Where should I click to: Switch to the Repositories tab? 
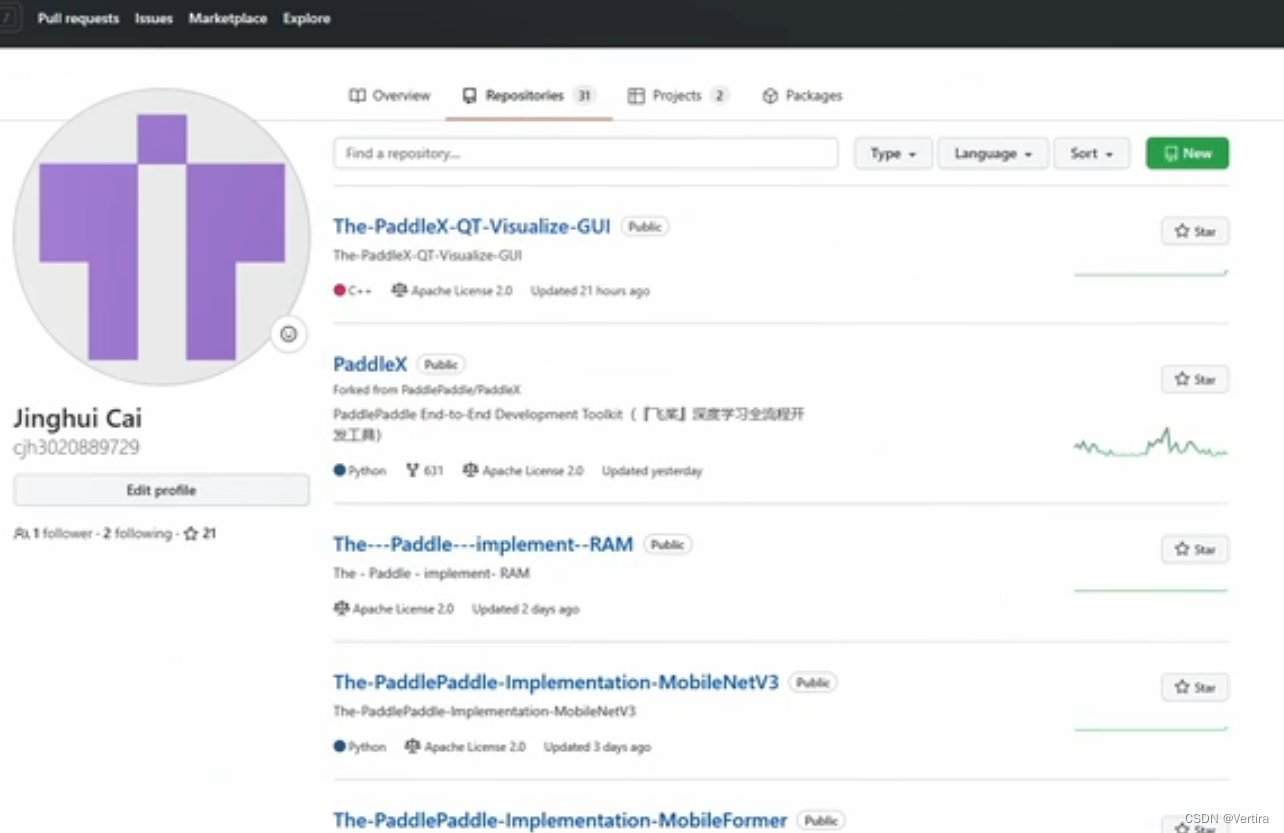click(529, 96)
